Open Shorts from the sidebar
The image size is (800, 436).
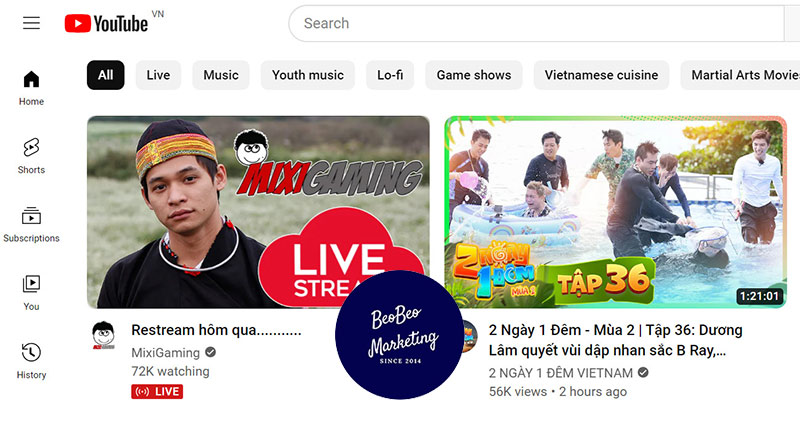click(x=31, y=156)
